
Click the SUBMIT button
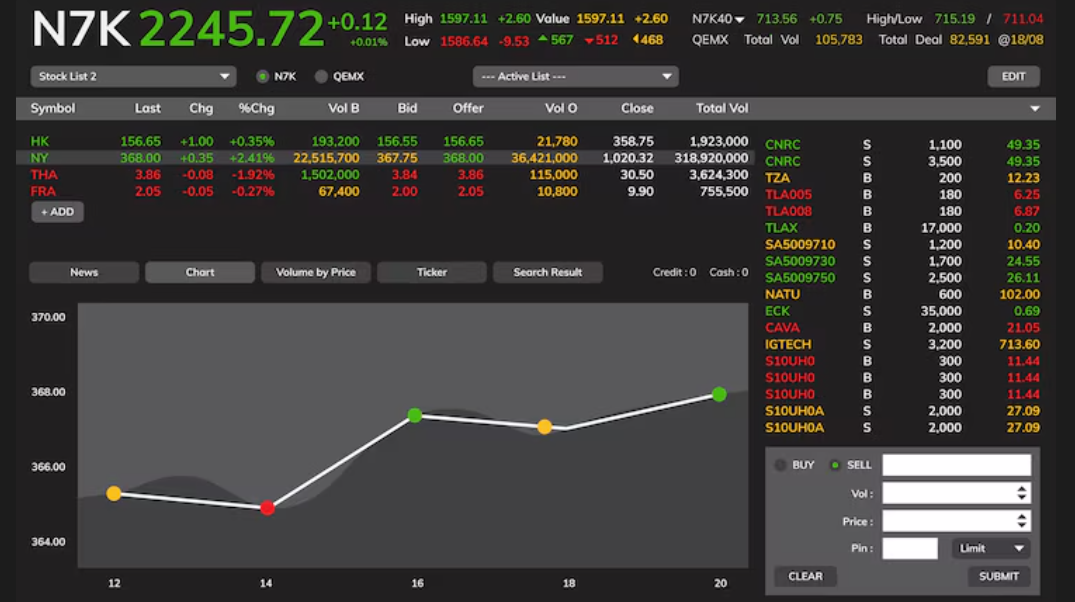pos(999,577)
